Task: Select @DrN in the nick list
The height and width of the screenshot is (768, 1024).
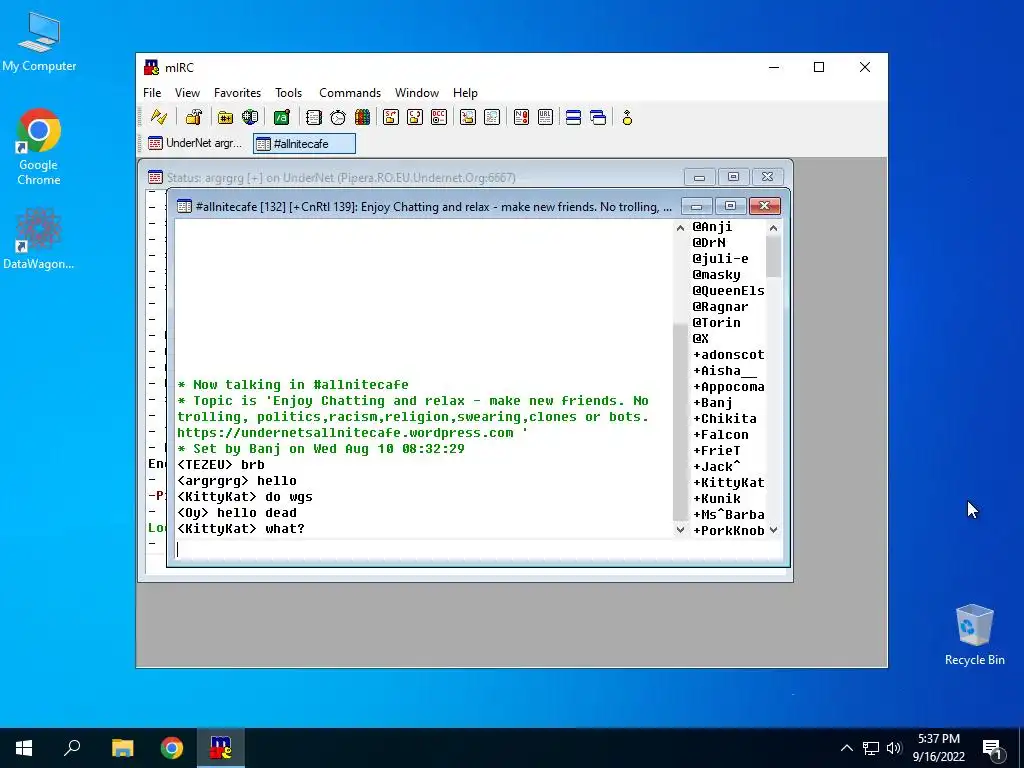Action: tap(709, 242)
